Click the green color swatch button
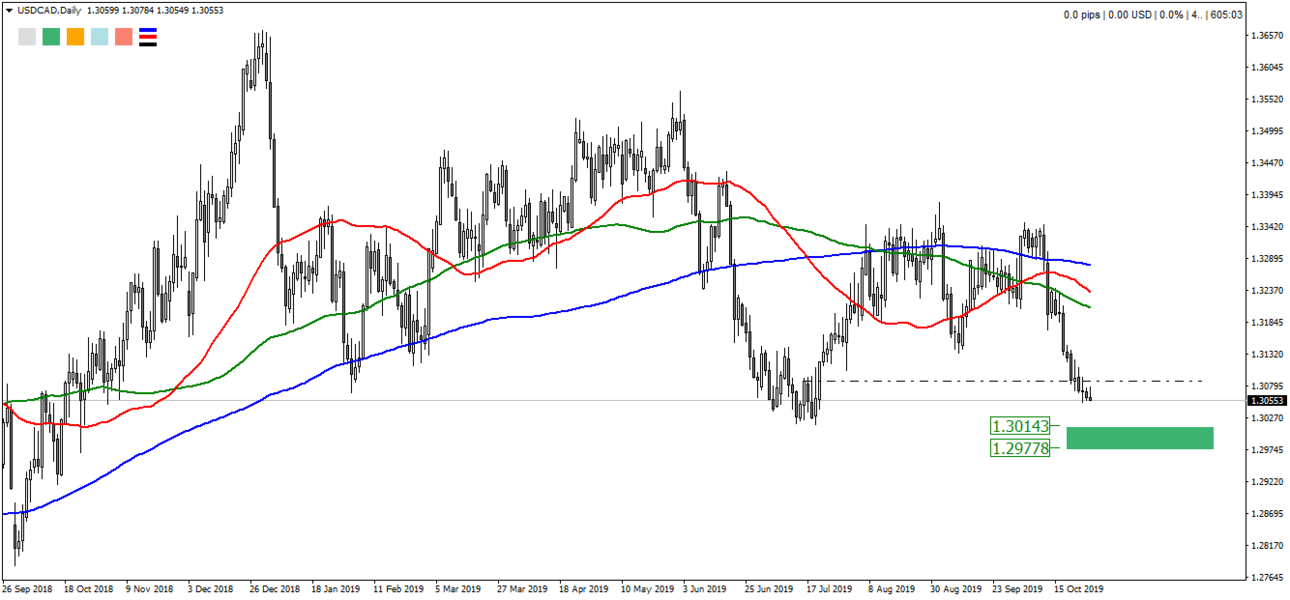Image resolution: width=1290 pixels, height=600 pixels. point(51,37)
